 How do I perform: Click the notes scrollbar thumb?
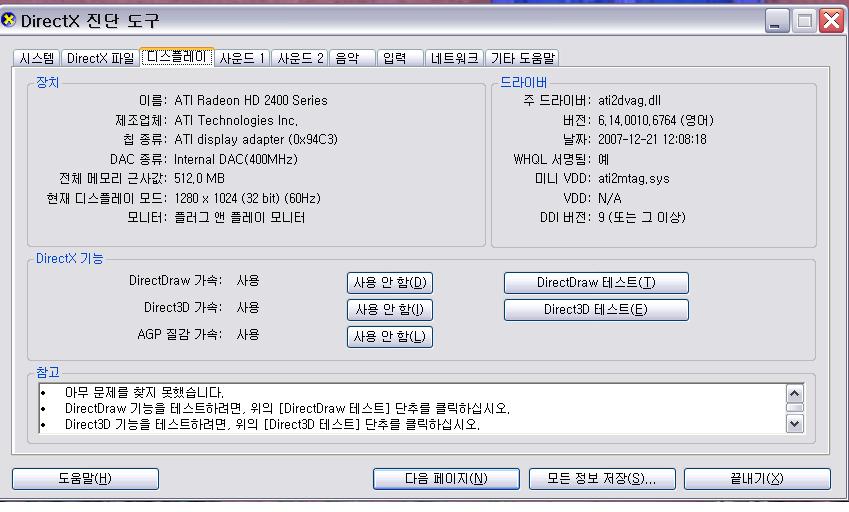pos(794,408)
